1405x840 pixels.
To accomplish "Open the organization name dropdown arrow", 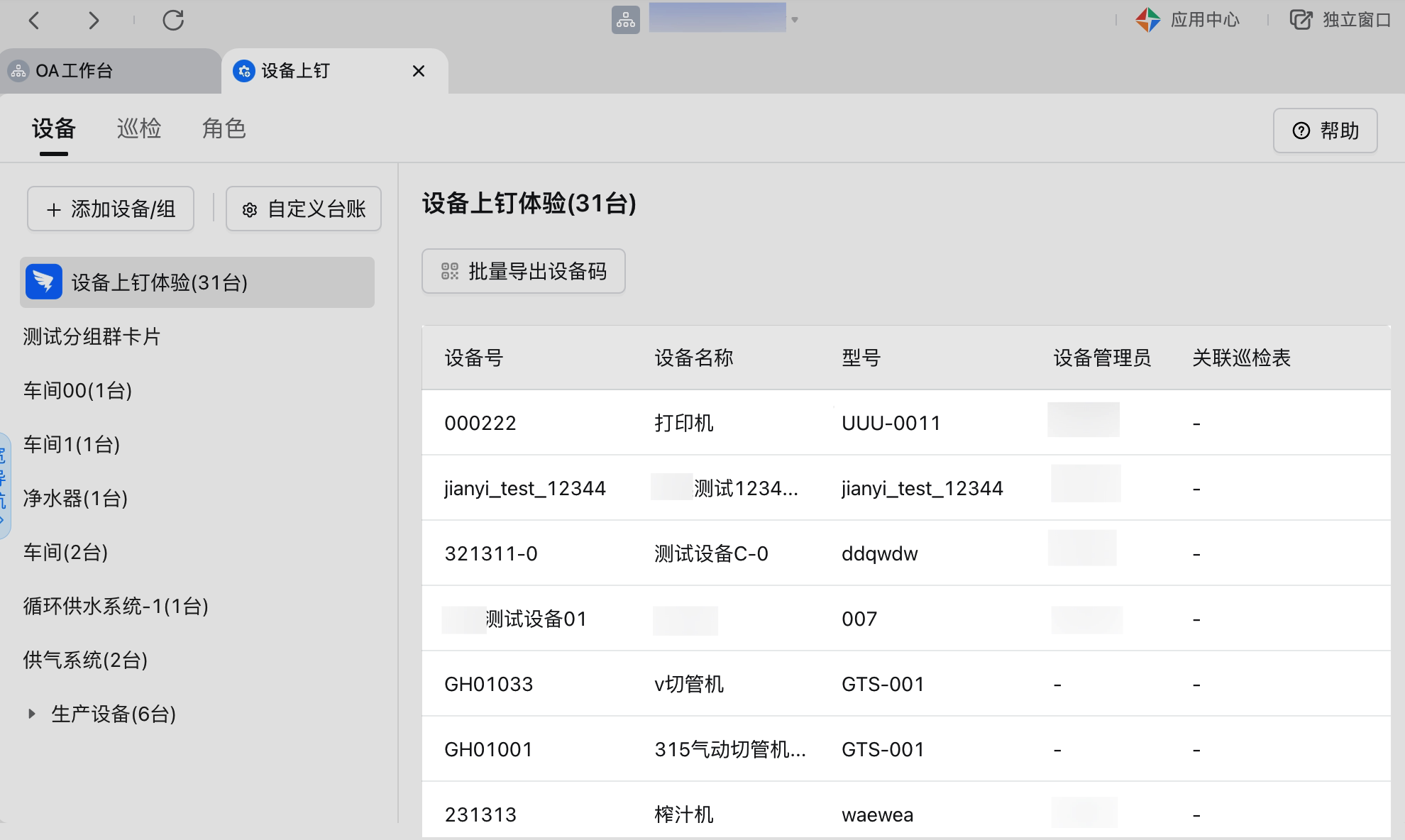I will coord(795,20).
